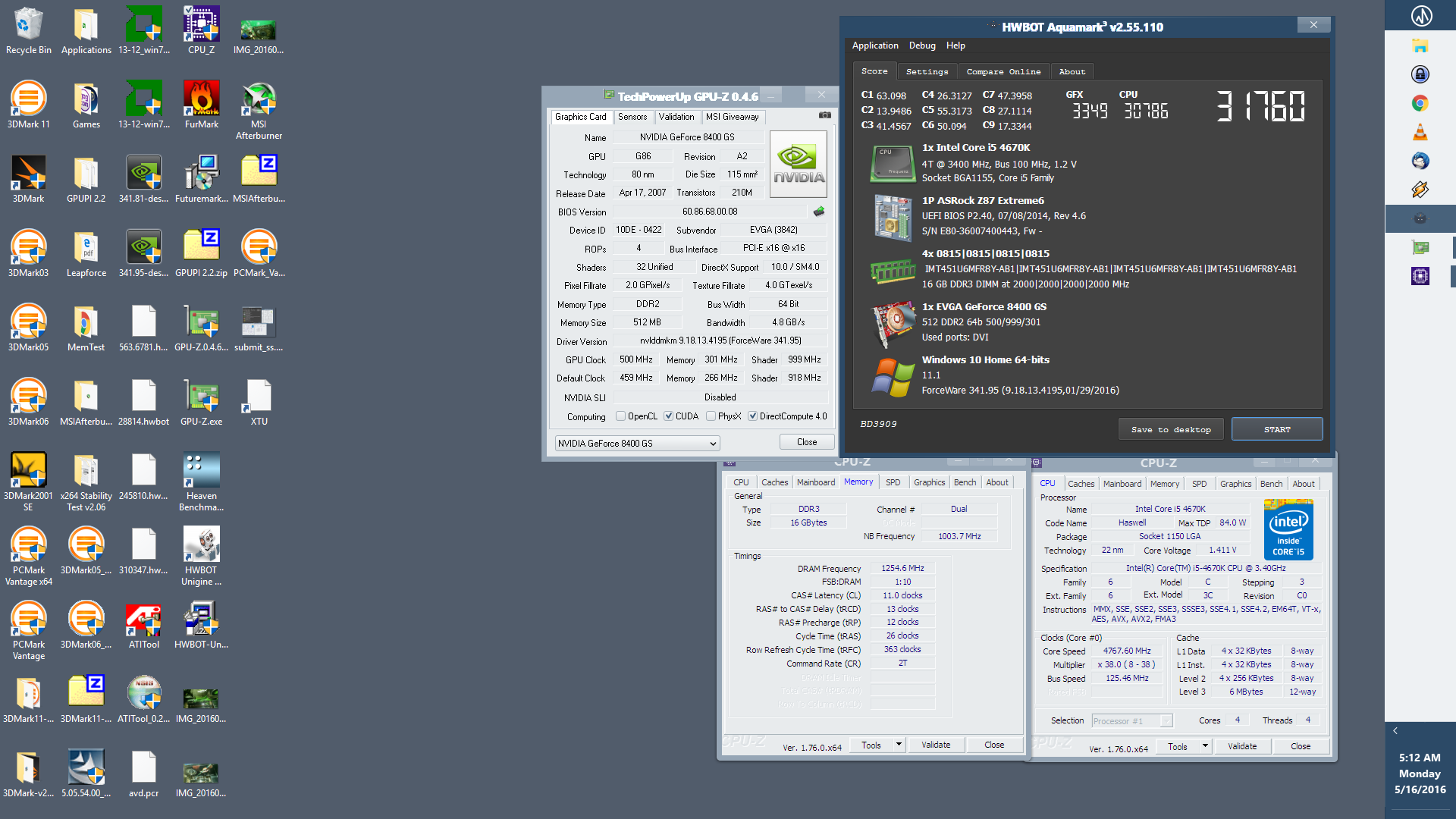Viewport: 1456px width, 819px height.
Task: Click Save to desktop button
Action: coord(1171,429)
